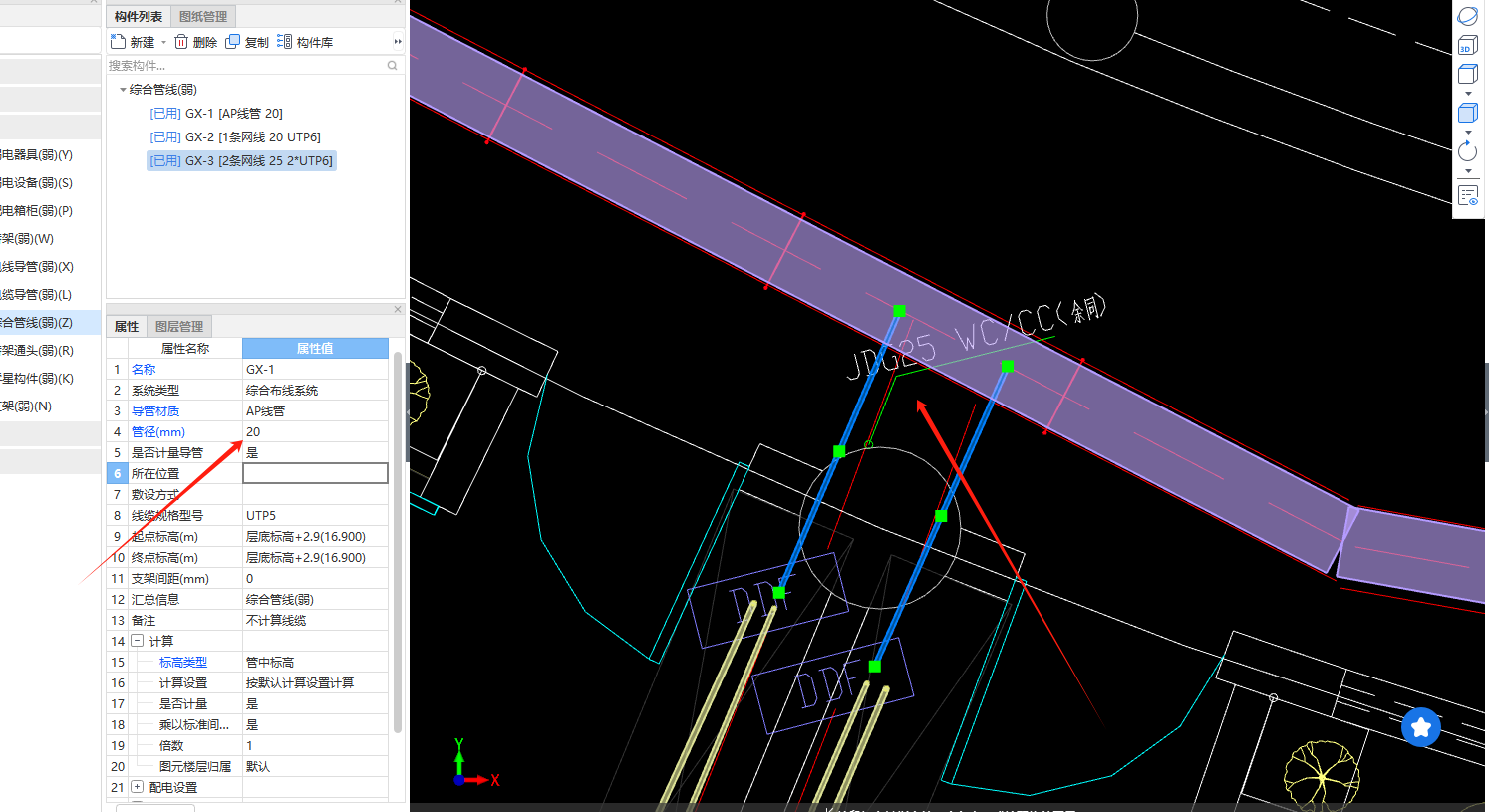Click the 属性名称 column header
The height and width of the screenshot is (812, 1489).
coord(185,348)
